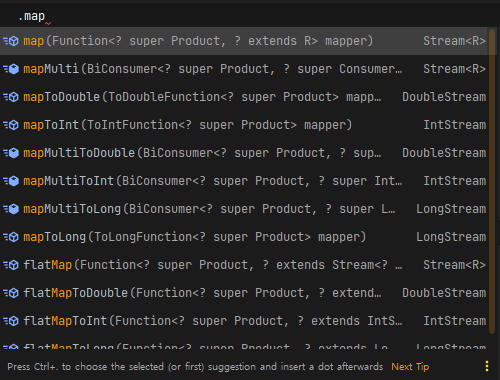The image size is (500, 380).
Task: Click the method icon beside mapMultiToDouble
Action: pyautogui.click(x=11, y=153)
